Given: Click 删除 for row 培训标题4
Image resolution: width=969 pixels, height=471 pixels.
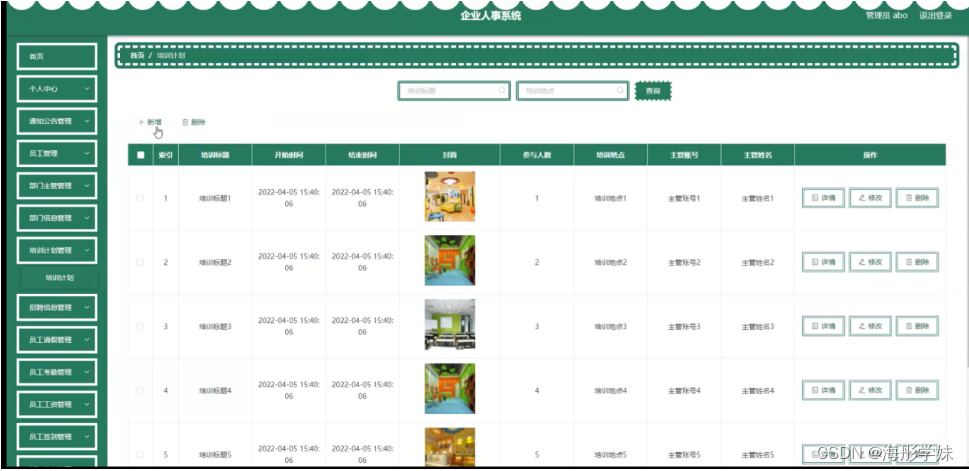Looking at the screenshot, I should click(x=917, y=390).
